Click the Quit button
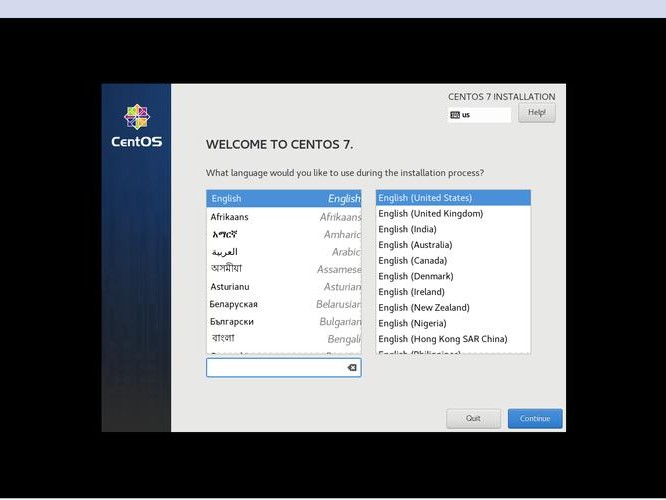 click(x=473, y=418)
